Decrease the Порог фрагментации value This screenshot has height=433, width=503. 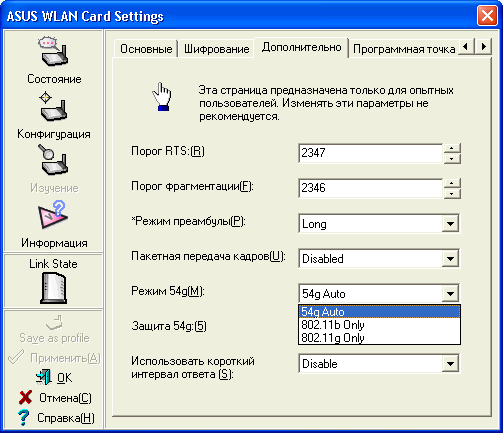click(452, 194)
